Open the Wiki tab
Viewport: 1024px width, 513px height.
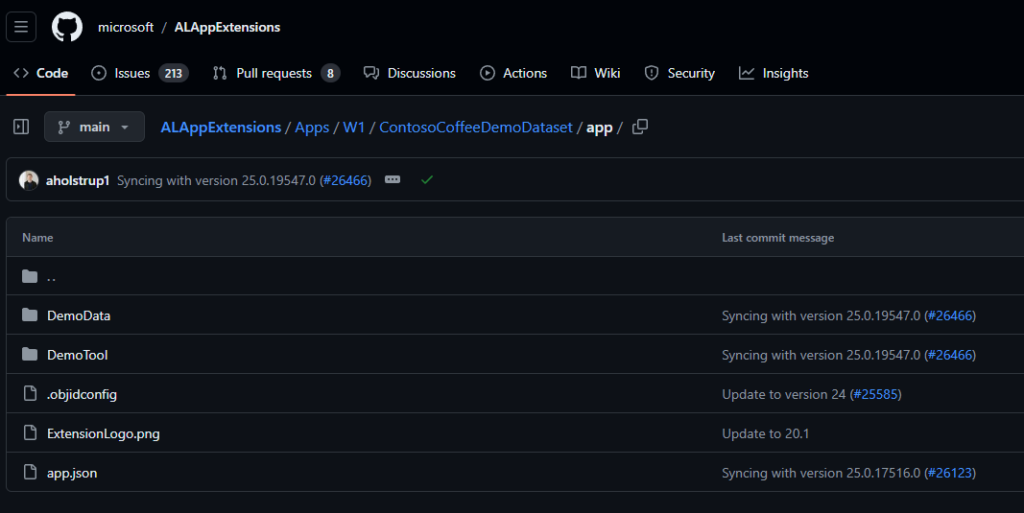(x=596, y=73)
